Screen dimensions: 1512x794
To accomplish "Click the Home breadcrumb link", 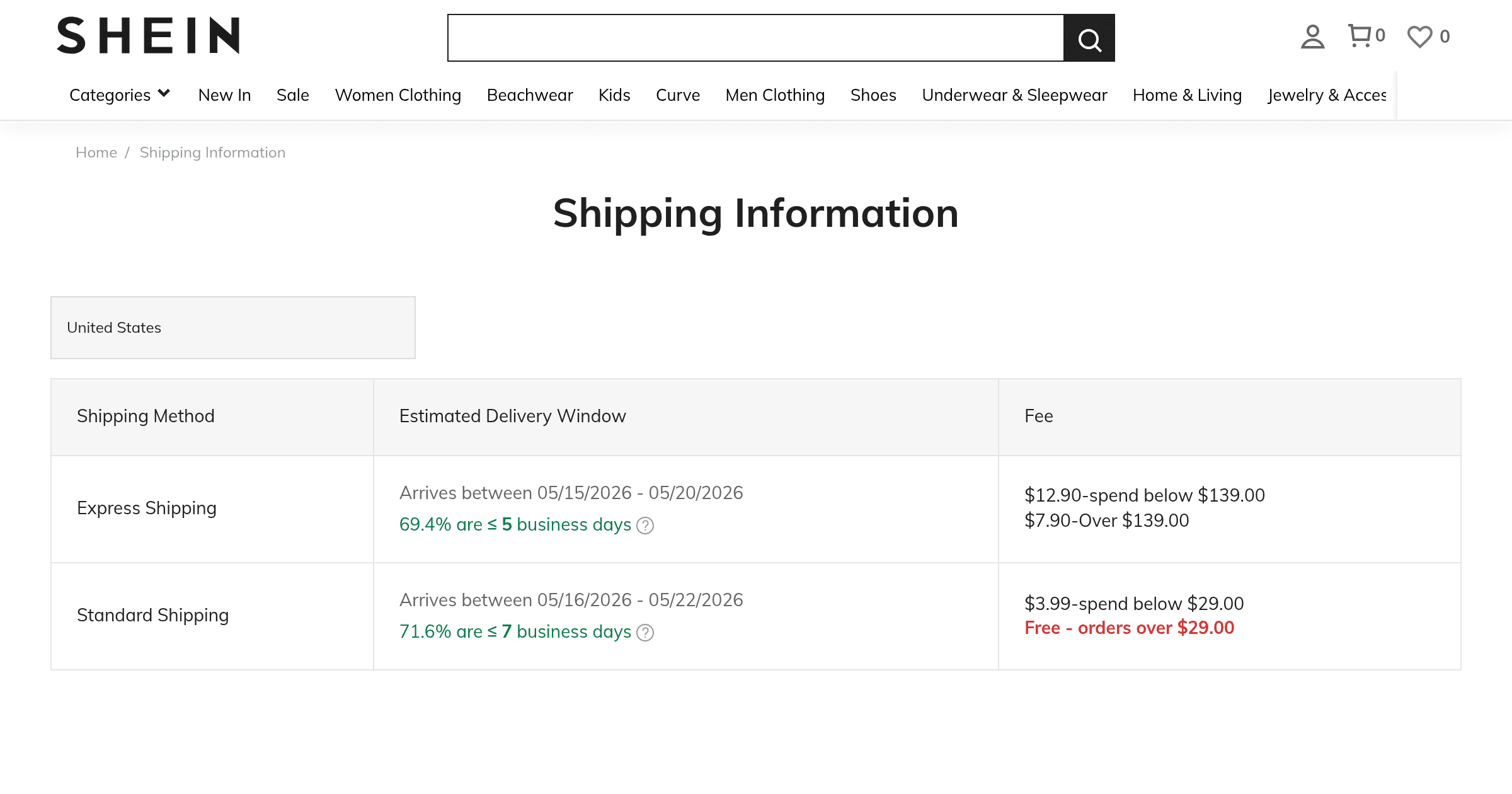I will (x=96, y=152).
